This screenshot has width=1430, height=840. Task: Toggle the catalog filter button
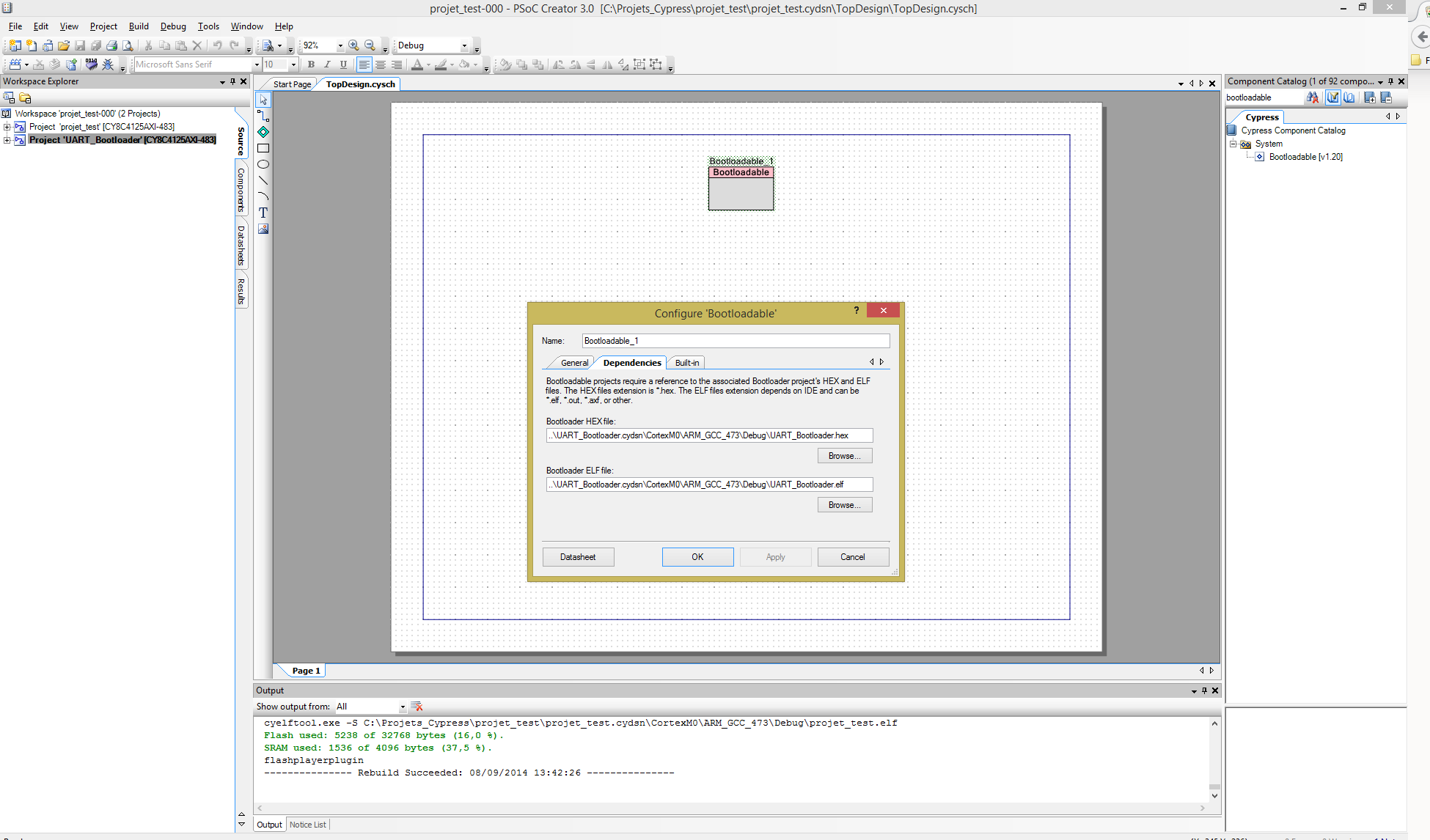pos(1332,97)
